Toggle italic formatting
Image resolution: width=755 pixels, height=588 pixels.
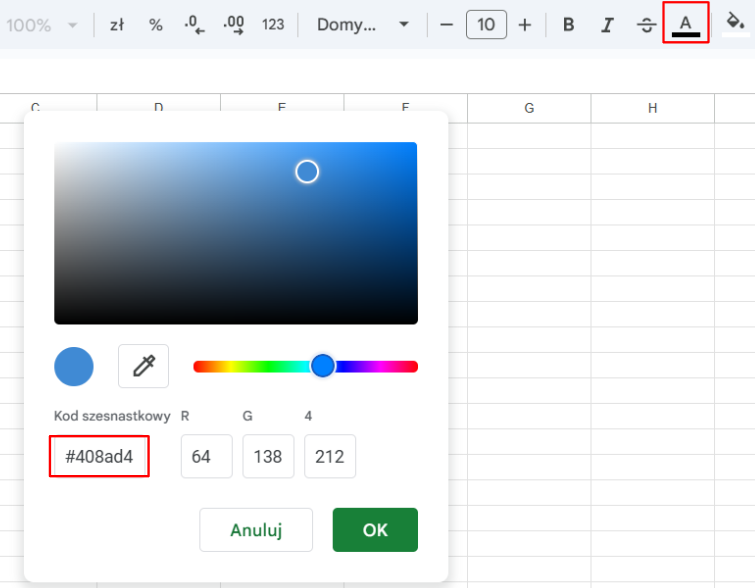tap(607, 25)
